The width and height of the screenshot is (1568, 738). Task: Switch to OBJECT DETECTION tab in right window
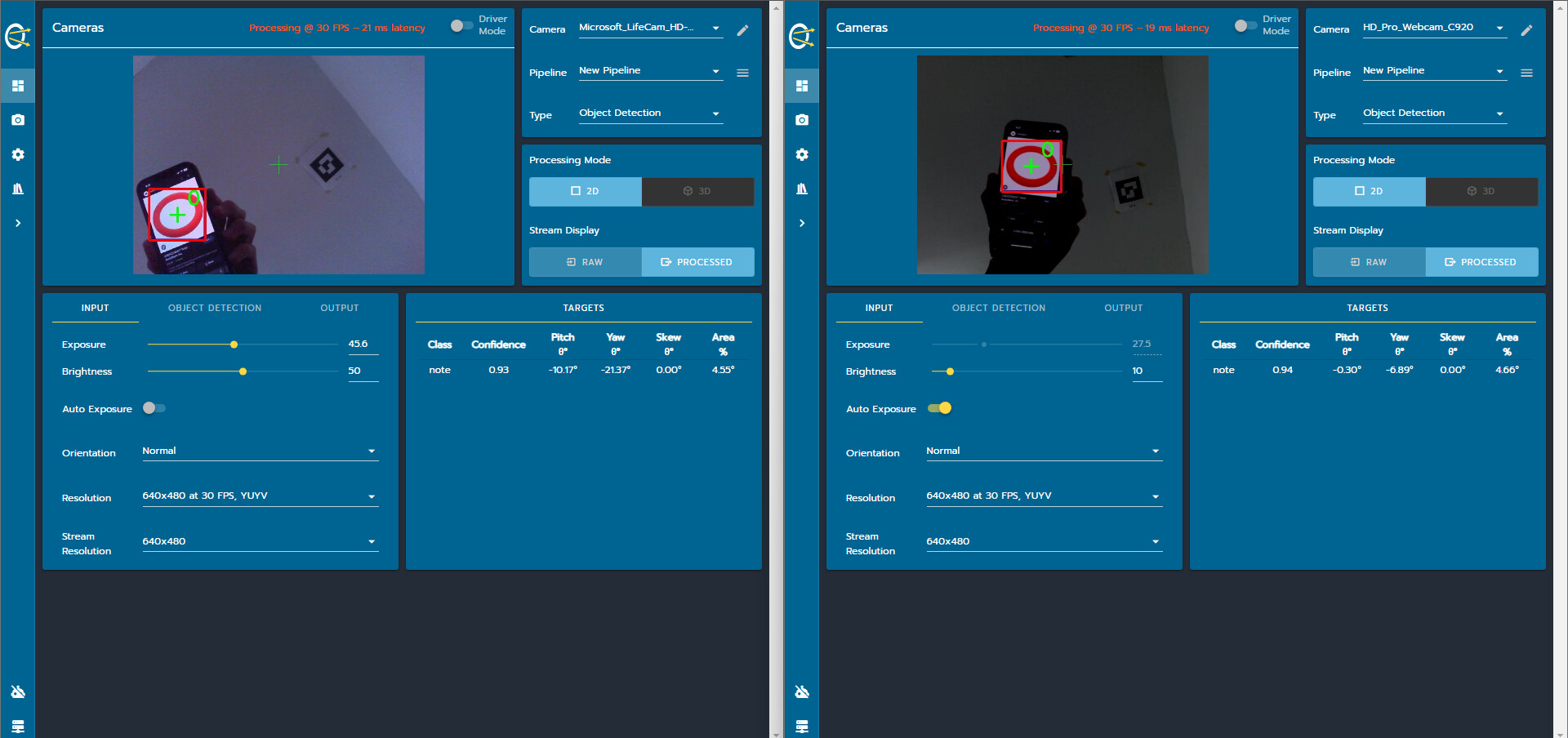point(999,308)
